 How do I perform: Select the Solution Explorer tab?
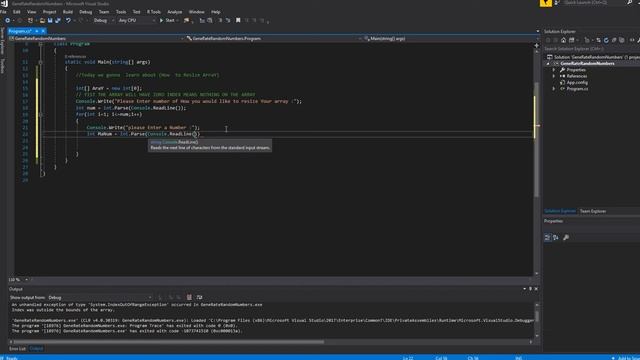(560, 211)
